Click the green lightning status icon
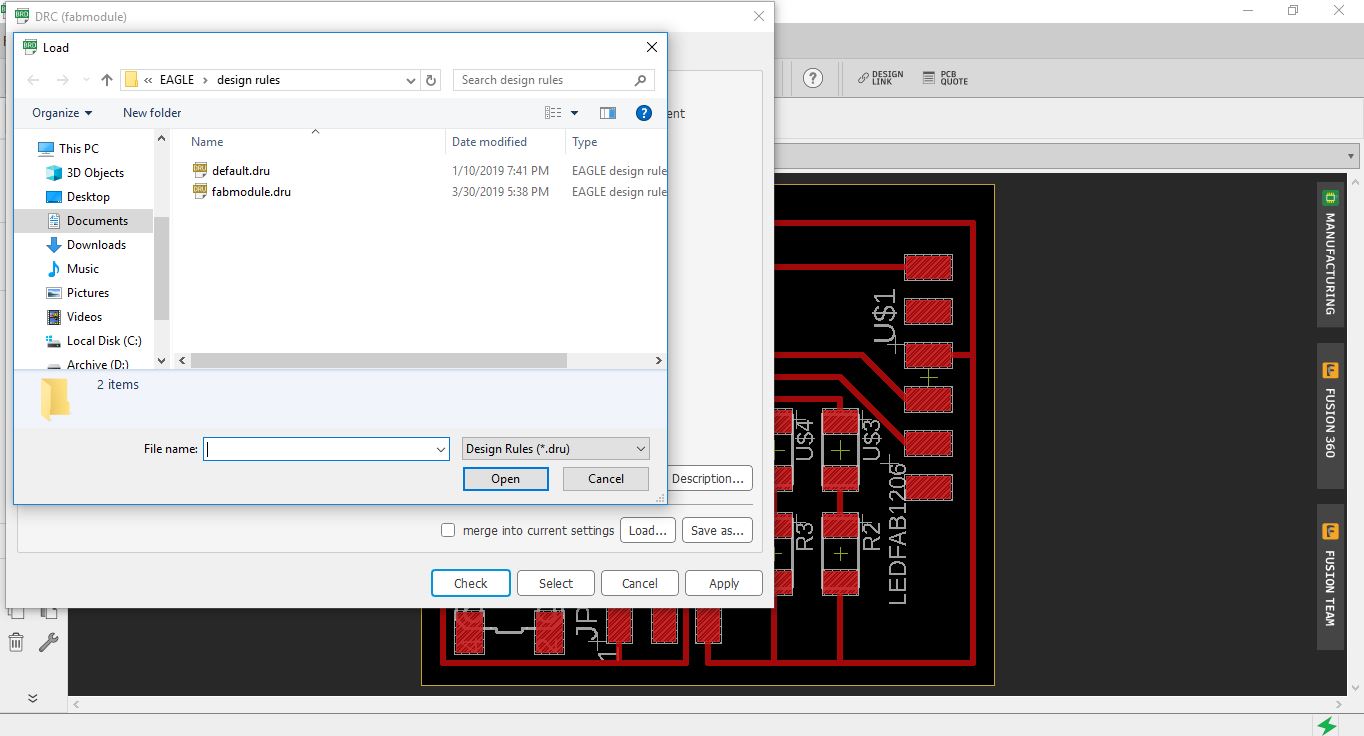The height and width of the screenshot is (736, 1364). [1327, 725]
